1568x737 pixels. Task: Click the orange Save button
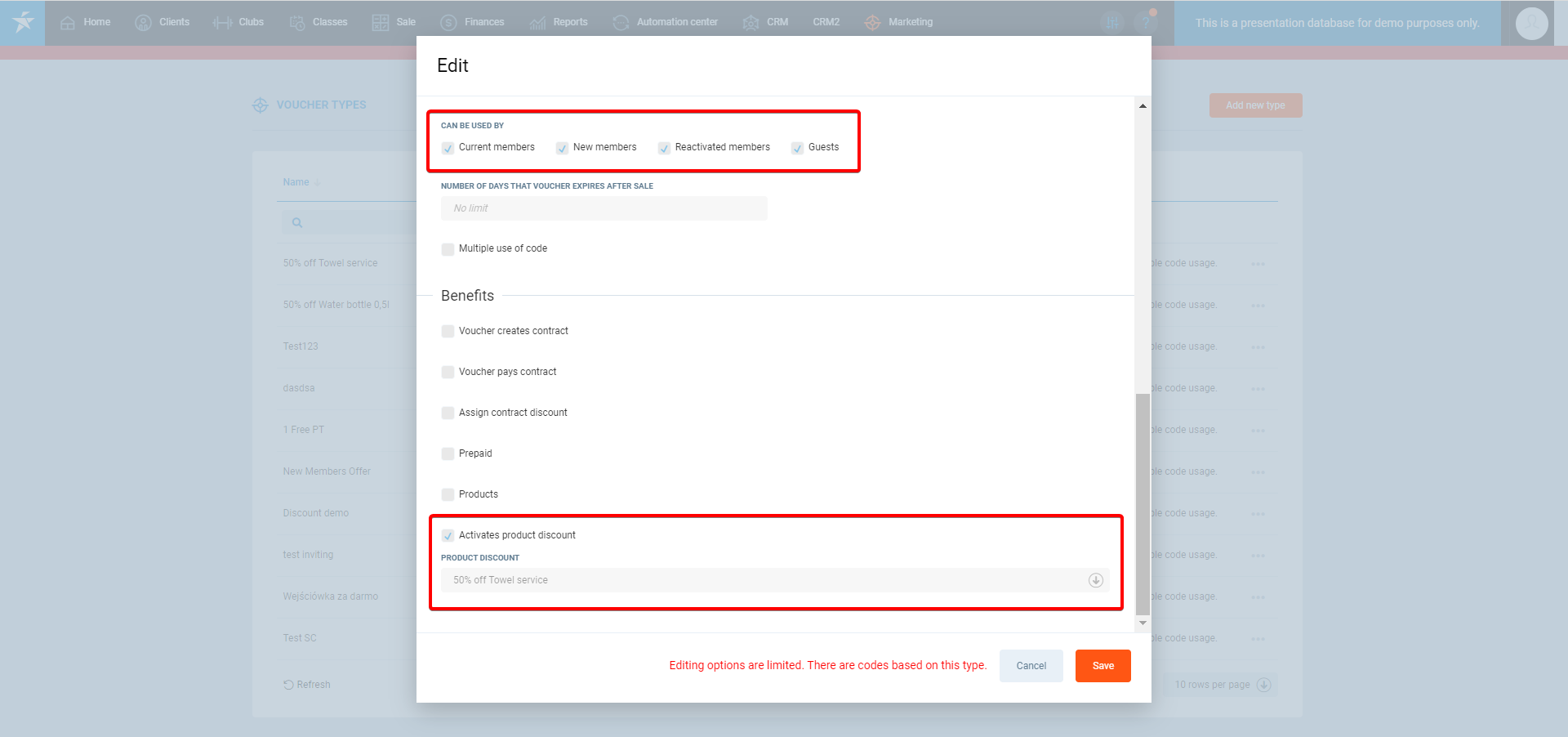1102,666
